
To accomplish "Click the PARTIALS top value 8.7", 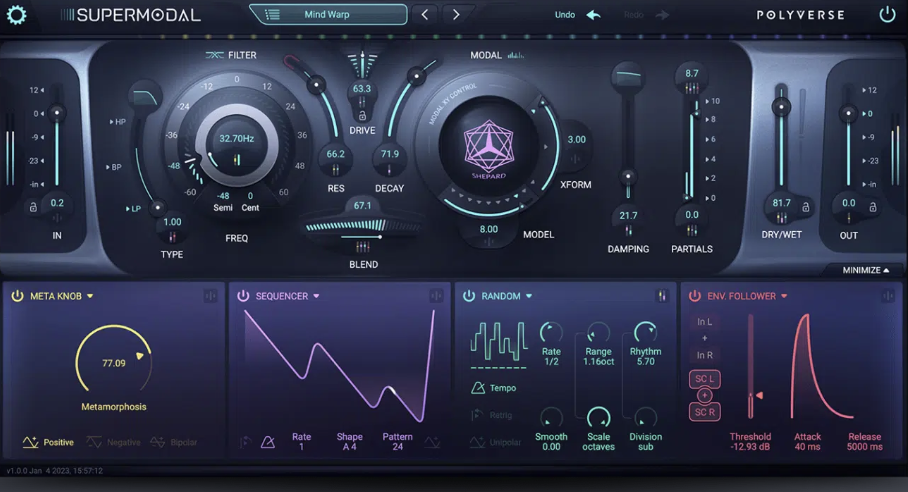I will click(x=691, y=74).
